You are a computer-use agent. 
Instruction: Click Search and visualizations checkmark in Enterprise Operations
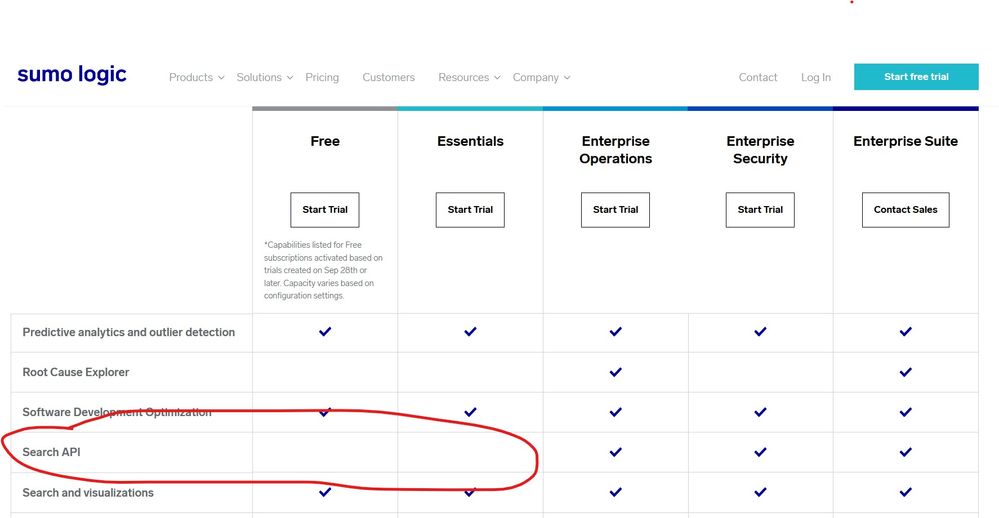(615, 492)
